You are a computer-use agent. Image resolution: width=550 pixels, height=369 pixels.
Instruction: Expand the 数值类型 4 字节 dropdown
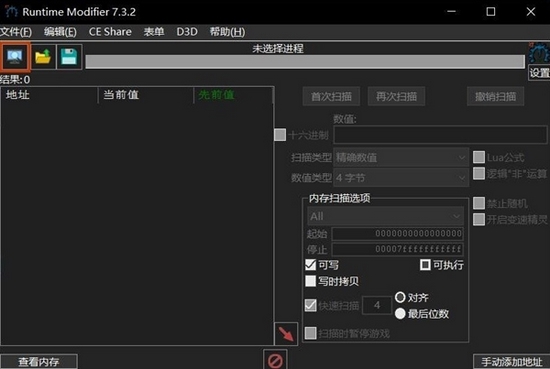401,178
